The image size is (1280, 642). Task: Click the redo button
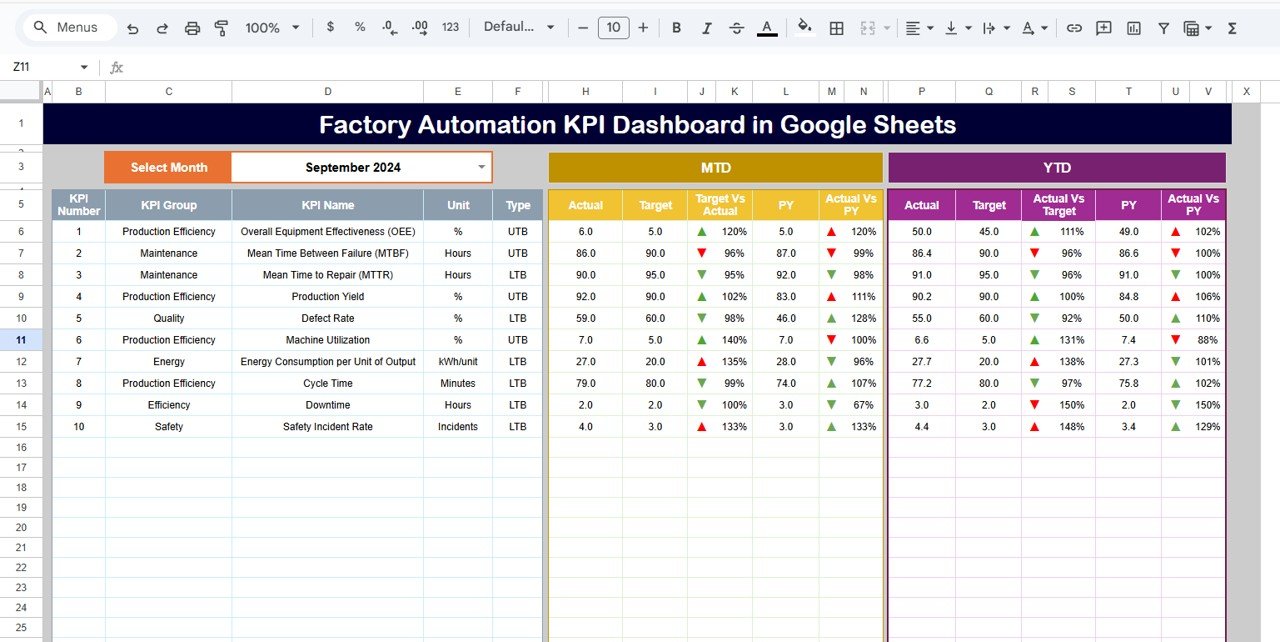point(162,27)
